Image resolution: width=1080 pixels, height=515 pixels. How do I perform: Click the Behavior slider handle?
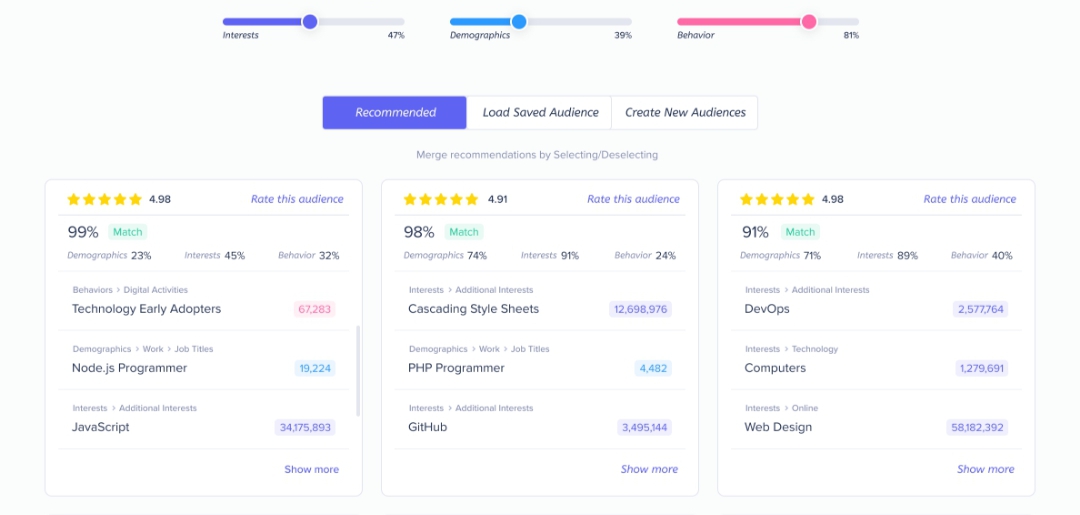point(809,21)
